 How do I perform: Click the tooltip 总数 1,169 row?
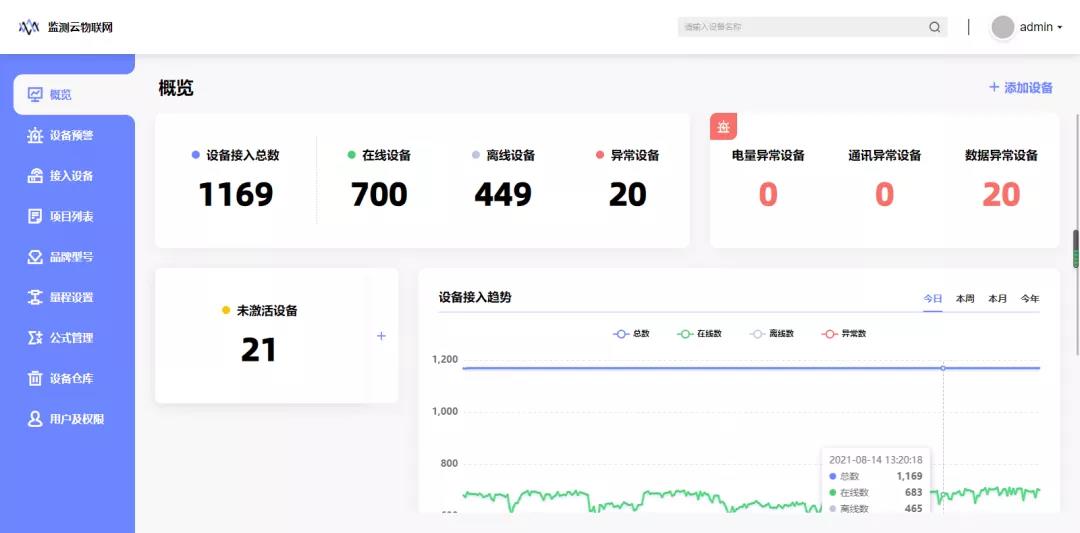click(x=875, y=476)
